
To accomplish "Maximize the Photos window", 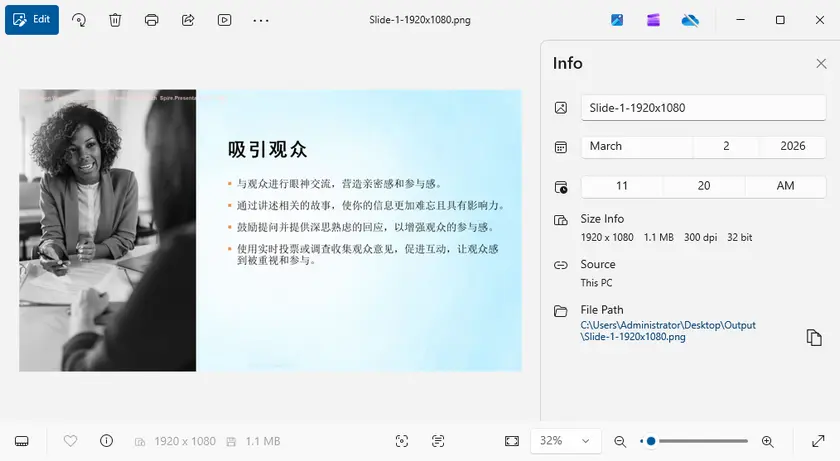I will click(x=780, y=20).
